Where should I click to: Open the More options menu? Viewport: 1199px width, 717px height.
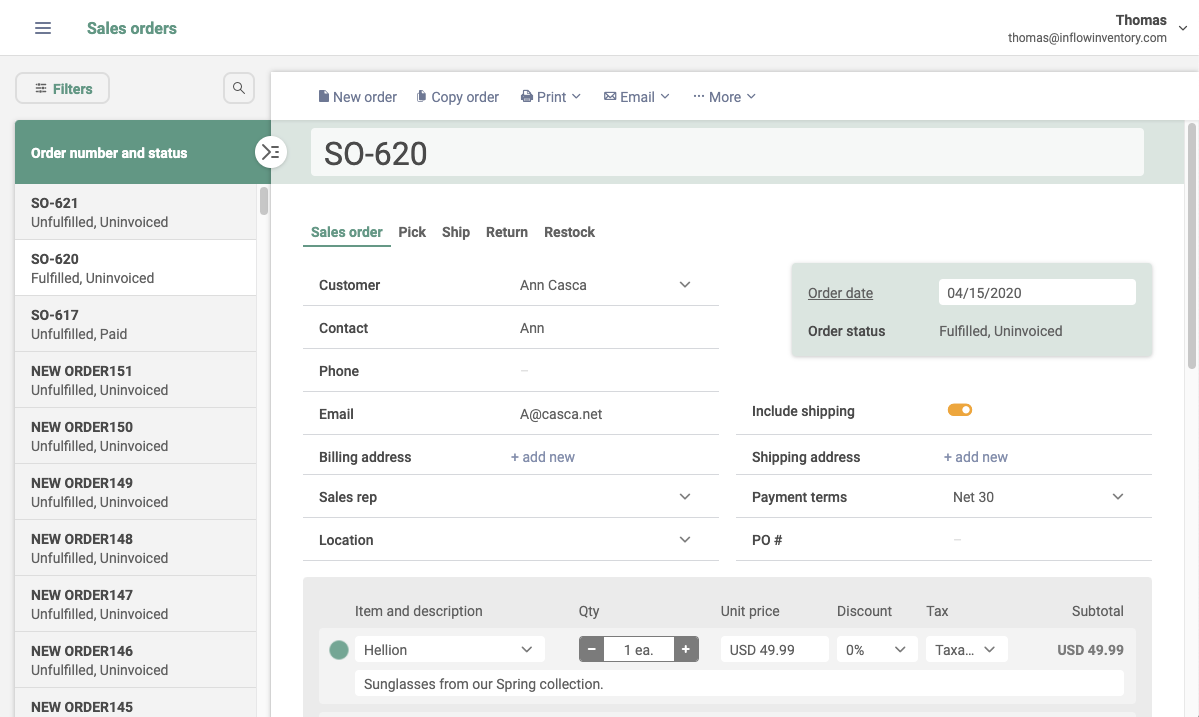click(724, 97)
